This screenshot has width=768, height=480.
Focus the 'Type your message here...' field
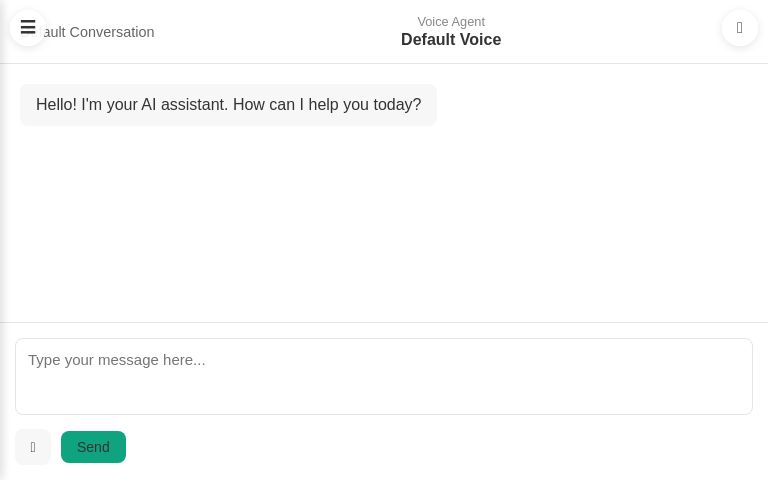pyautogui.click(x=384, y=376)
